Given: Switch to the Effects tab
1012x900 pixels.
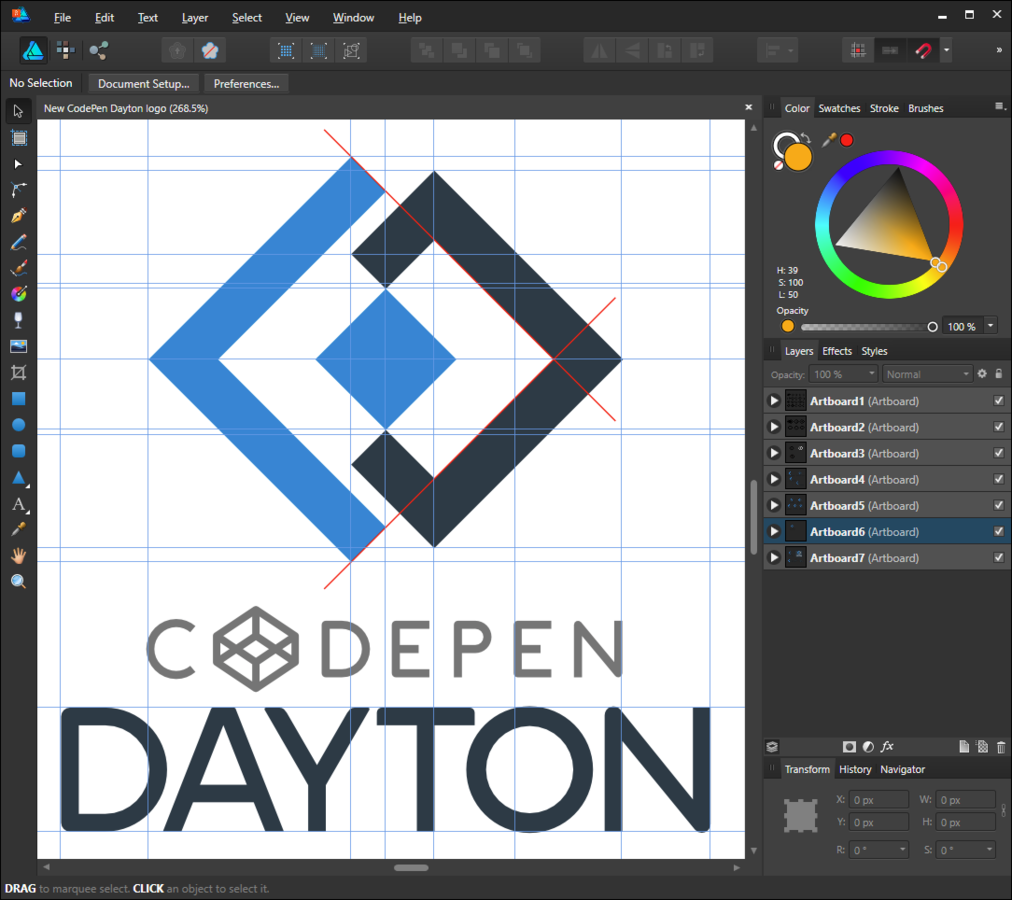Looking at the screenshot, I should (837, 351).
